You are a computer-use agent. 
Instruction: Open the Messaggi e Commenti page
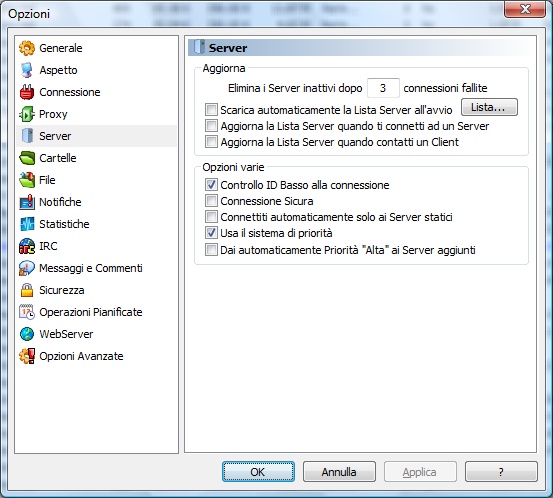tap(91, 268)
